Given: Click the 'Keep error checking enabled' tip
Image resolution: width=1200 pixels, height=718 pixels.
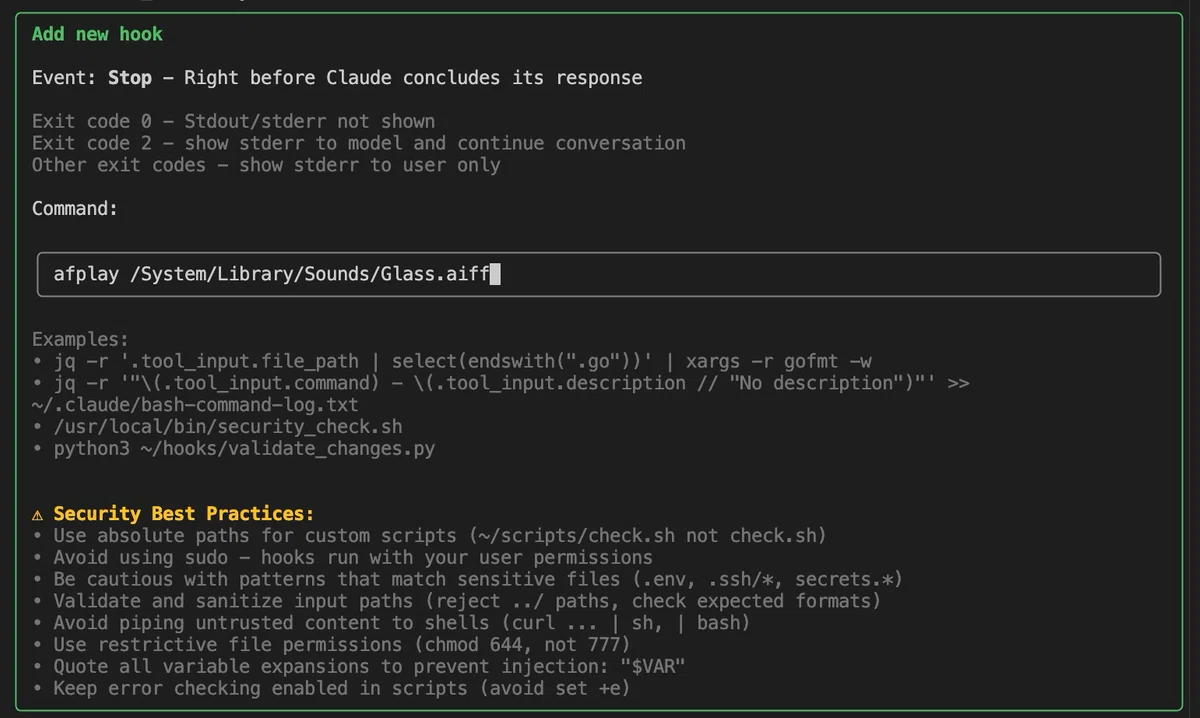Looking at the screenshot, I should pos(342,688).
